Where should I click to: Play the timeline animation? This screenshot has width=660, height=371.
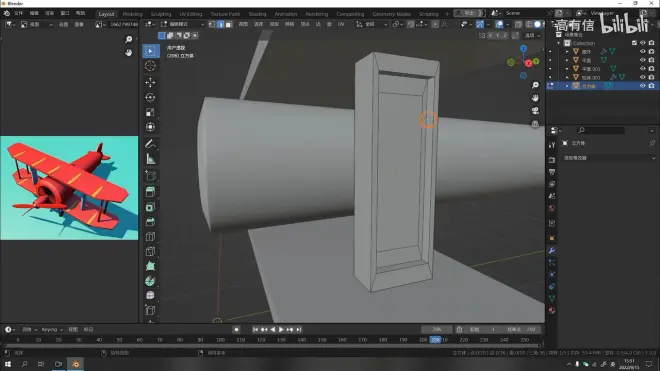pos(281,329)
